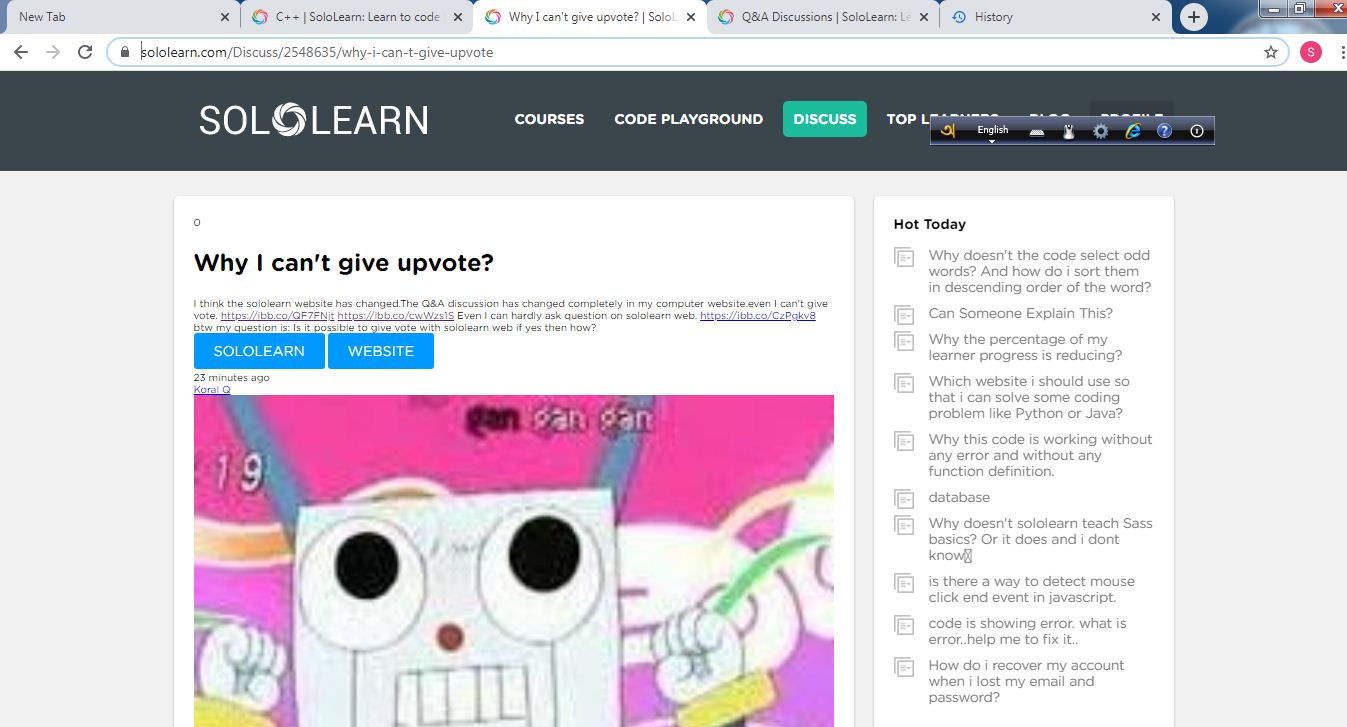Open COURSES in the navigation bar

549,119
